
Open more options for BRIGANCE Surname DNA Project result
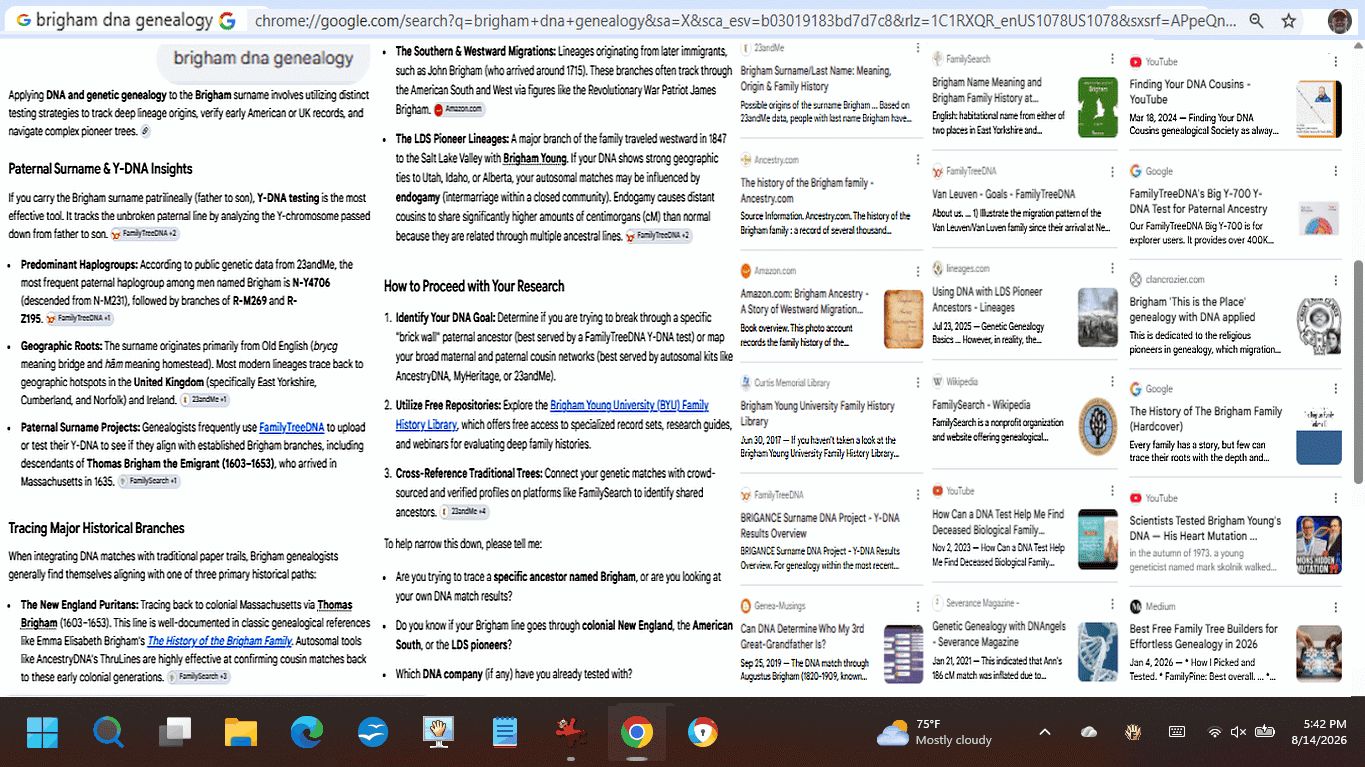(917, 495)
